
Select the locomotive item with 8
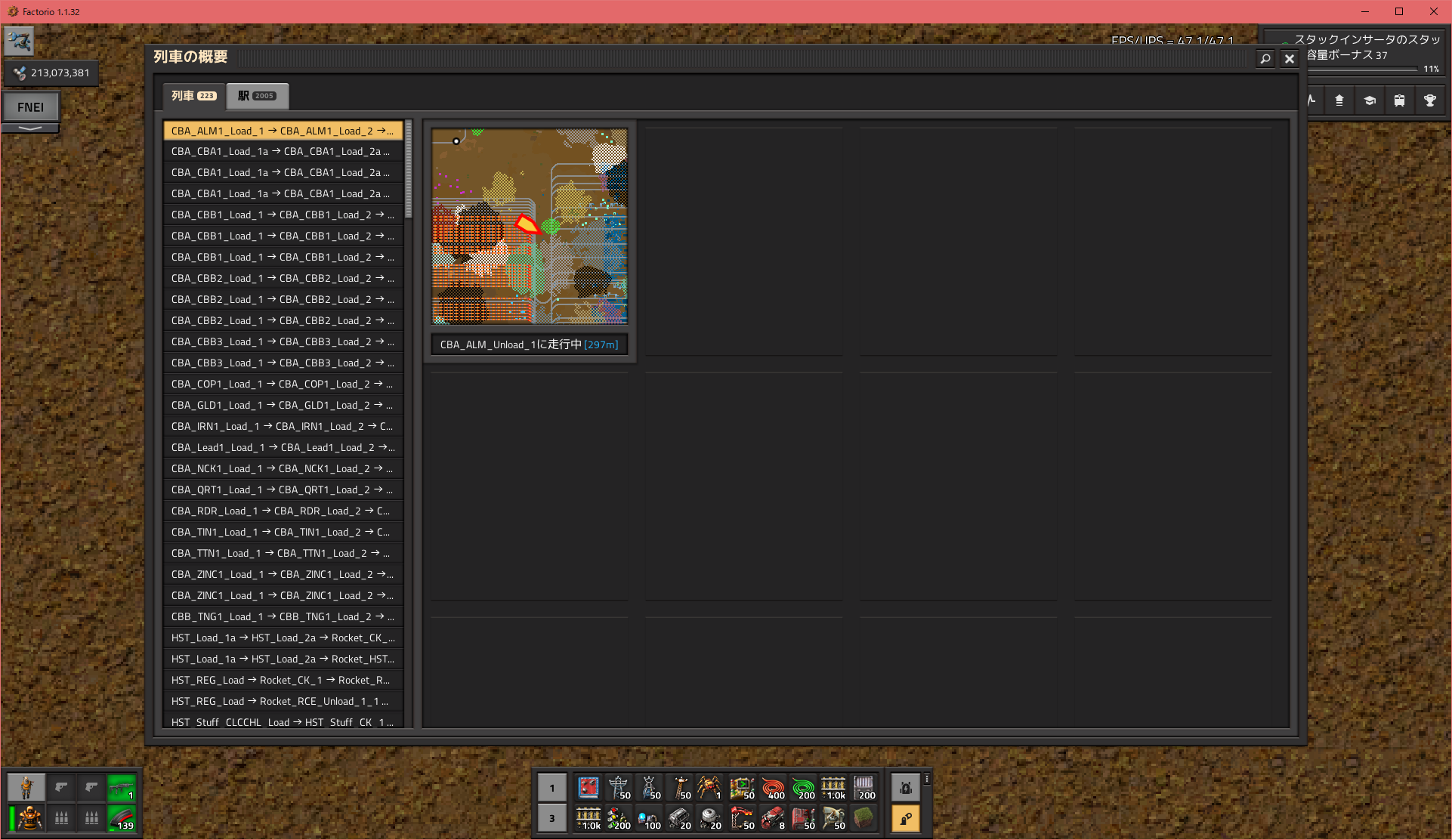point(773,818)
